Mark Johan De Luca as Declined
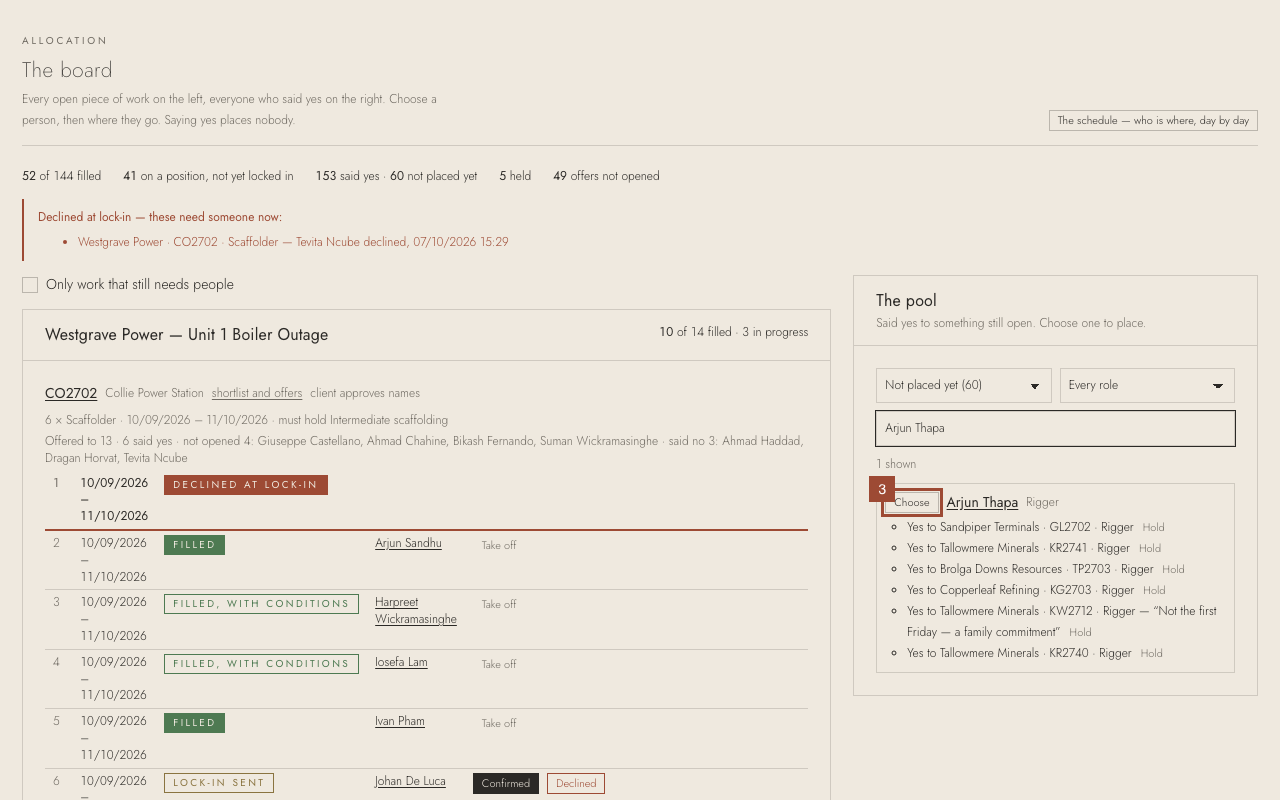Screen dimensions: 1280x800 coord(576,783)
